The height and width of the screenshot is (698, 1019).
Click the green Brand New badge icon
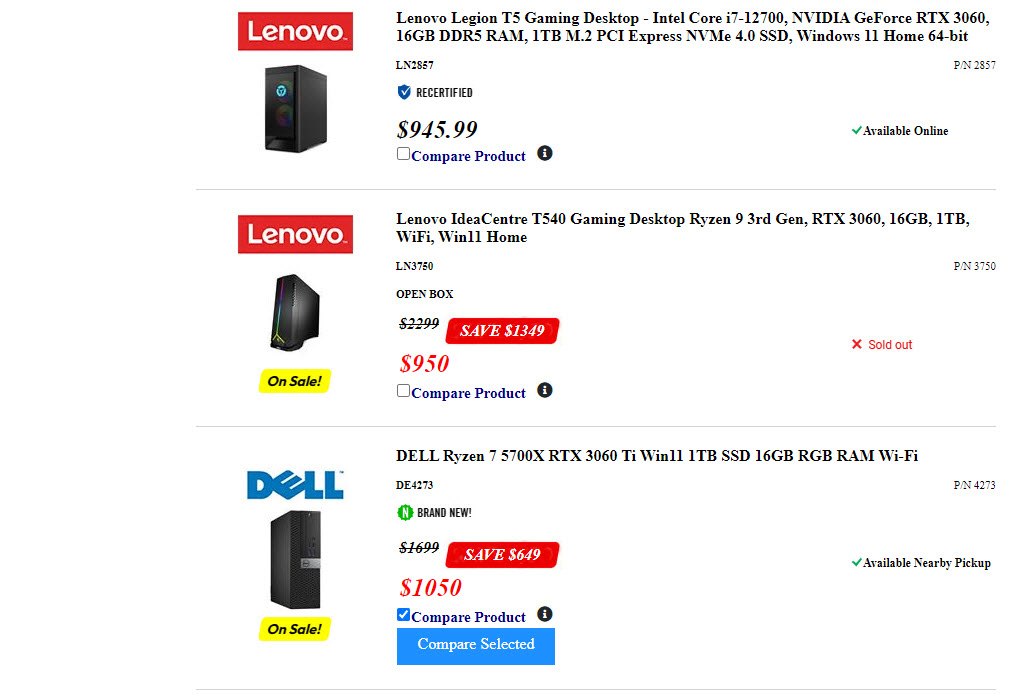click(405, 513)
